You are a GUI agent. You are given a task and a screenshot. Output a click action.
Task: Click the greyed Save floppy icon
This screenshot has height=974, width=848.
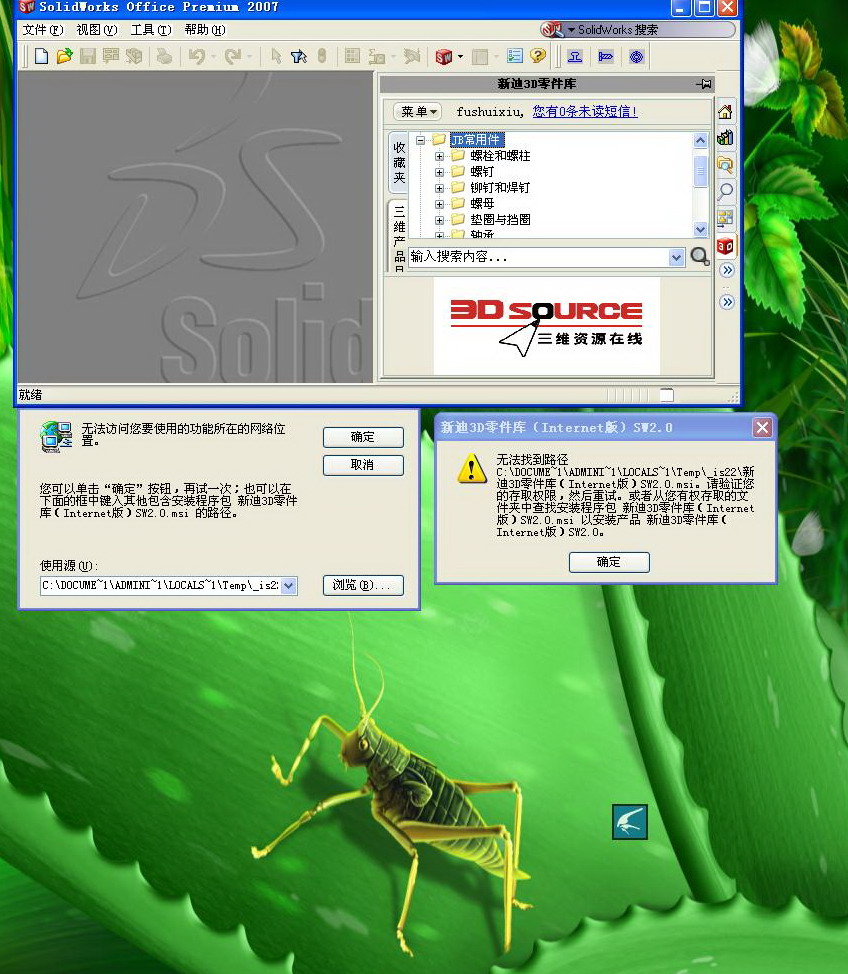point(88,57)
